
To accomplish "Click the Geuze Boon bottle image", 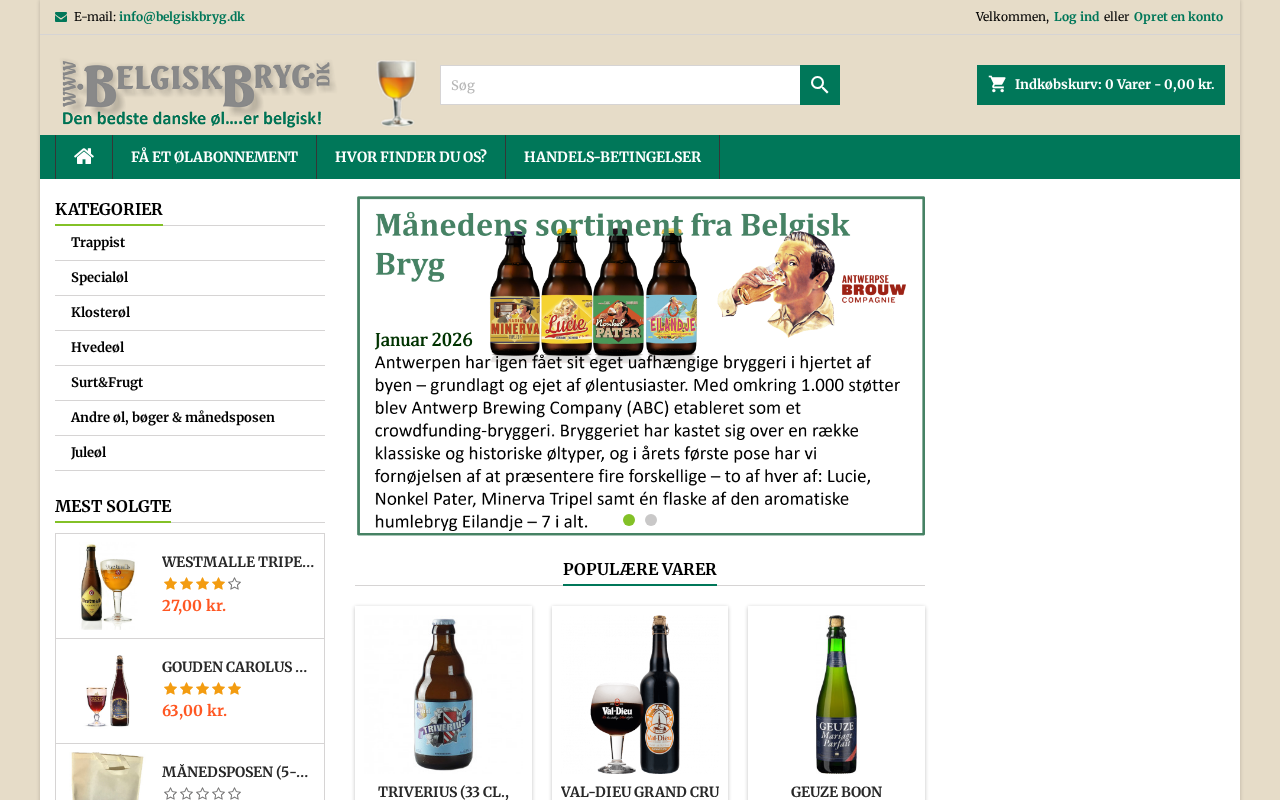I will pos(836,694).
